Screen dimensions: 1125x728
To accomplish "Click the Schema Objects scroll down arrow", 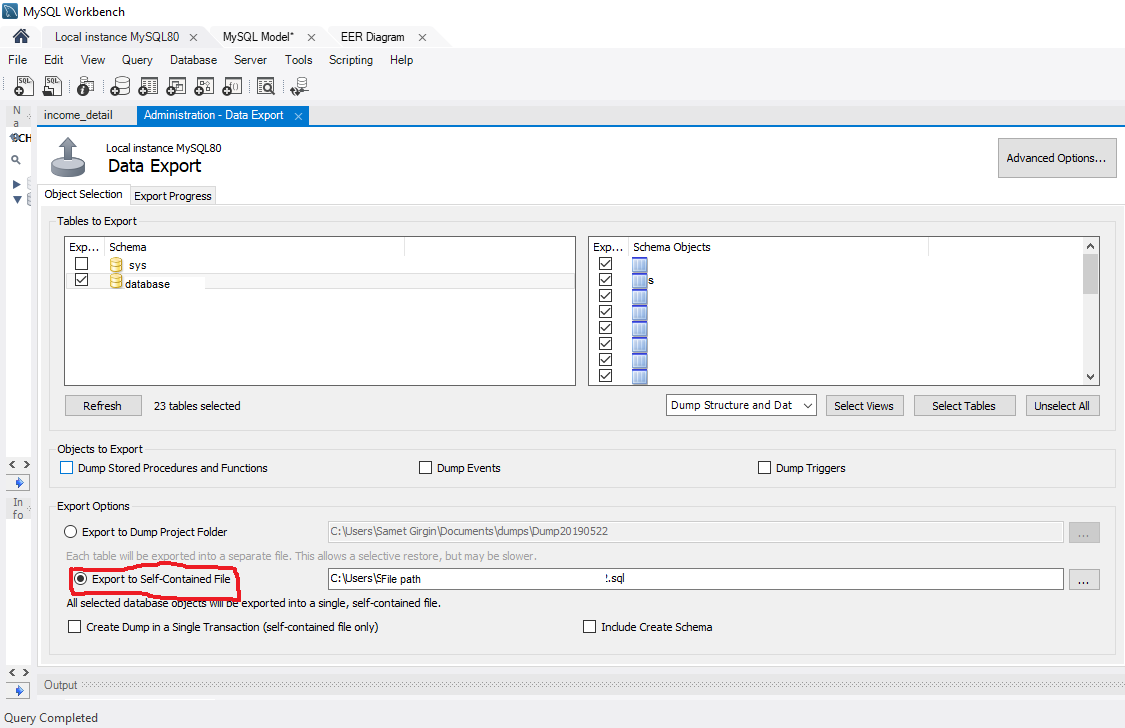I will pyautogui.click(x=1091, y=377).
